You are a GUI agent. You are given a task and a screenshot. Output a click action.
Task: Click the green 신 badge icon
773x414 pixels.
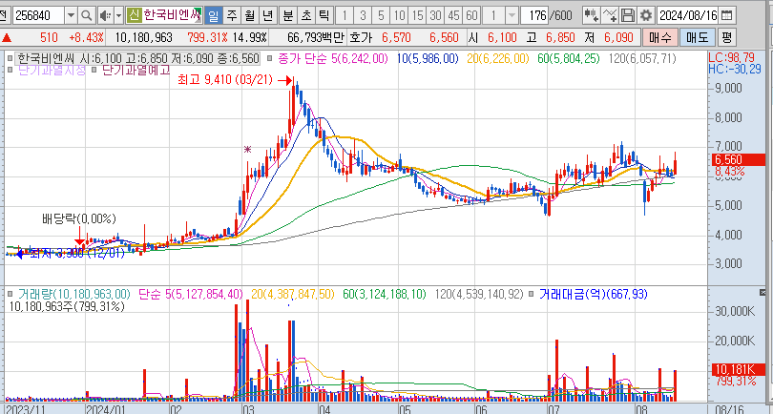tap(134, 16)
